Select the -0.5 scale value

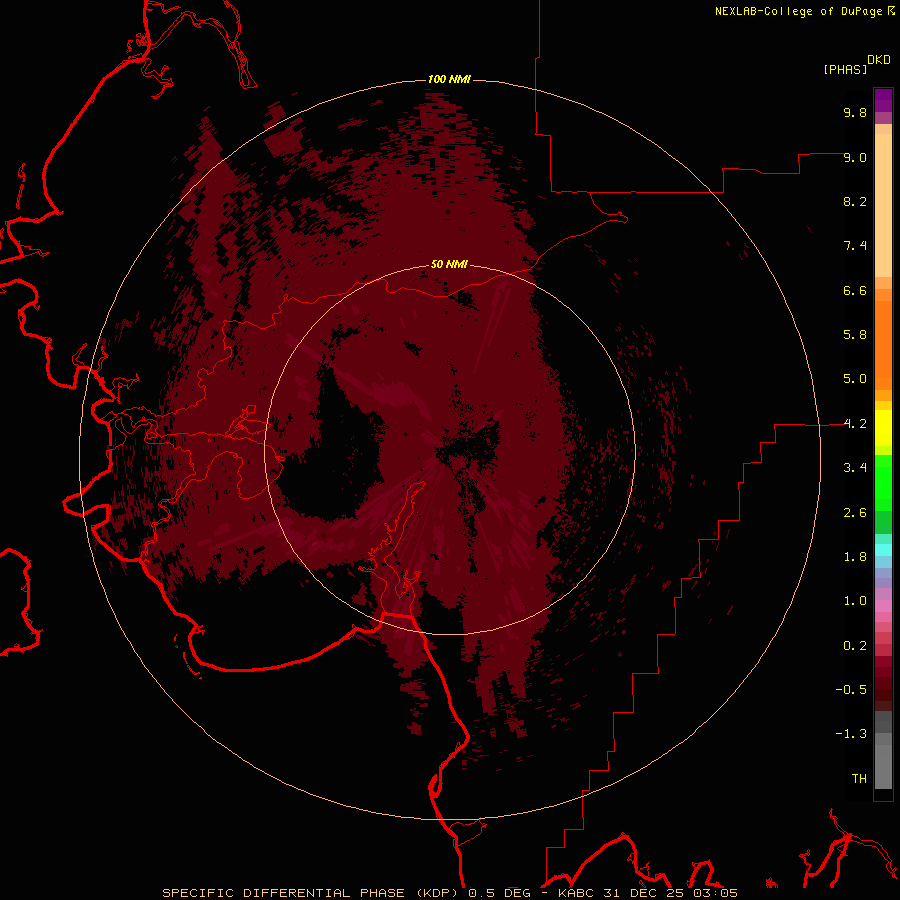click(x=851, y=690)
